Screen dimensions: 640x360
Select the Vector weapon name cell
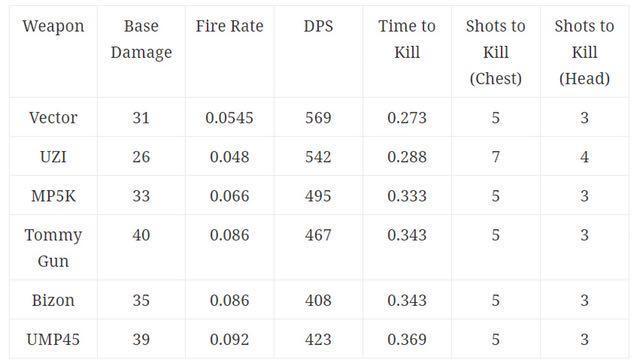click(53, 118)
